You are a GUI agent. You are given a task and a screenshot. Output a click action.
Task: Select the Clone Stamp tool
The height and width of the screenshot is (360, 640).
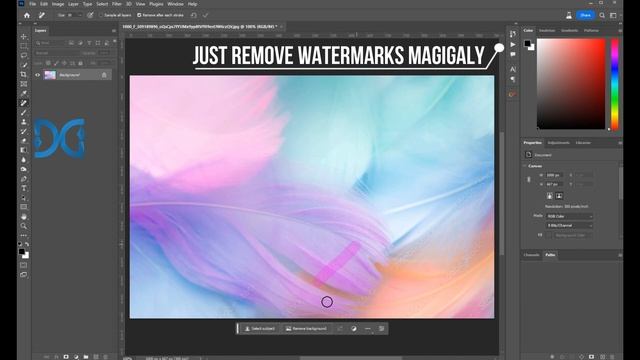[24, 122]
